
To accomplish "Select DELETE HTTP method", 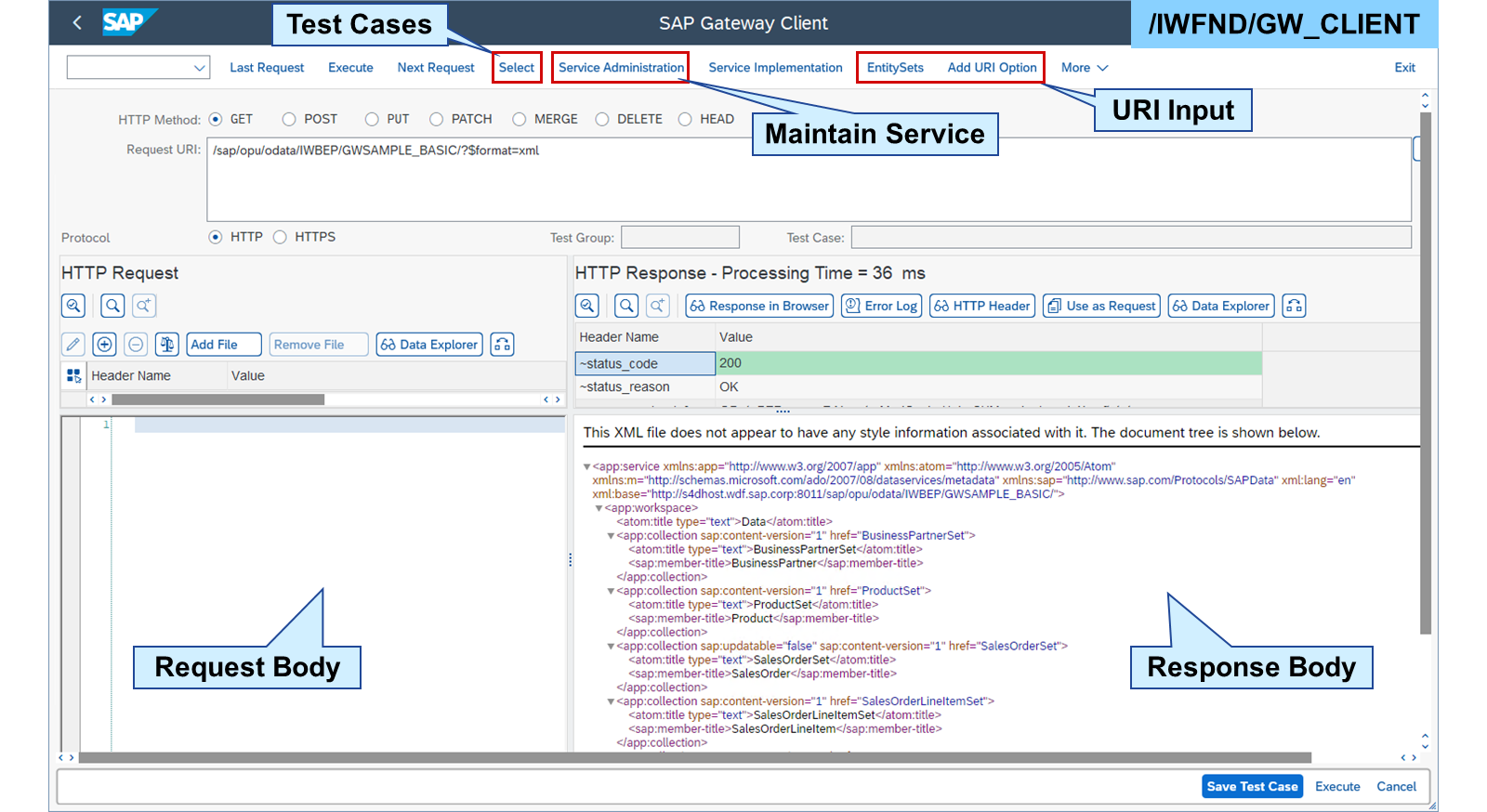I will click(x=602, y=119).
